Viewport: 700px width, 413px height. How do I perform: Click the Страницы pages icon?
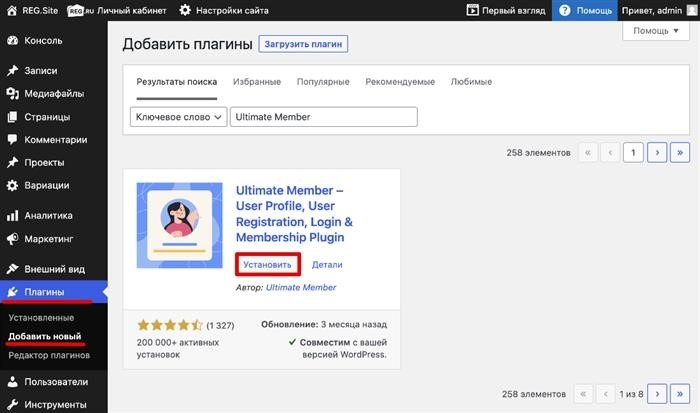12,117
